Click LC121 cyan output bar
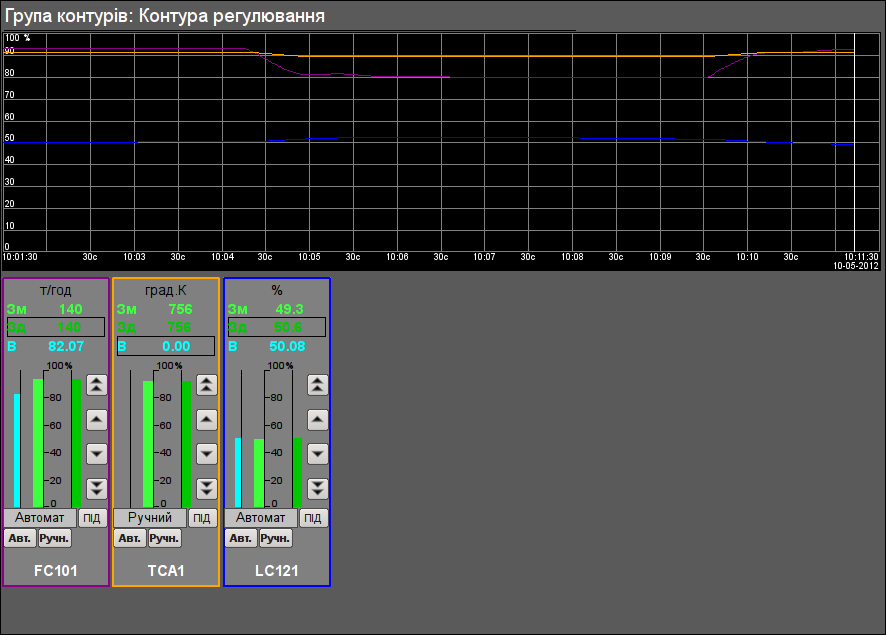Viewport: 886px width, 635px height. (238, 472)
